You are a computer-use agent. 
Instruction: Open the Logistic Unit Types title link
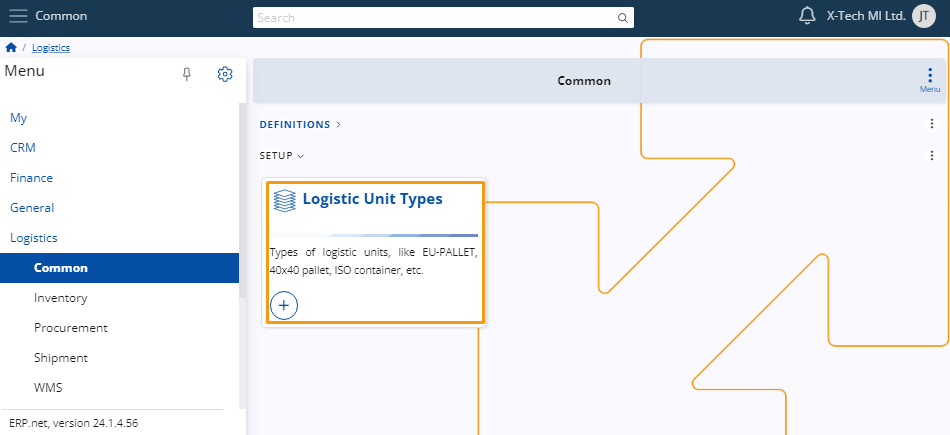(x=373, y=199)
